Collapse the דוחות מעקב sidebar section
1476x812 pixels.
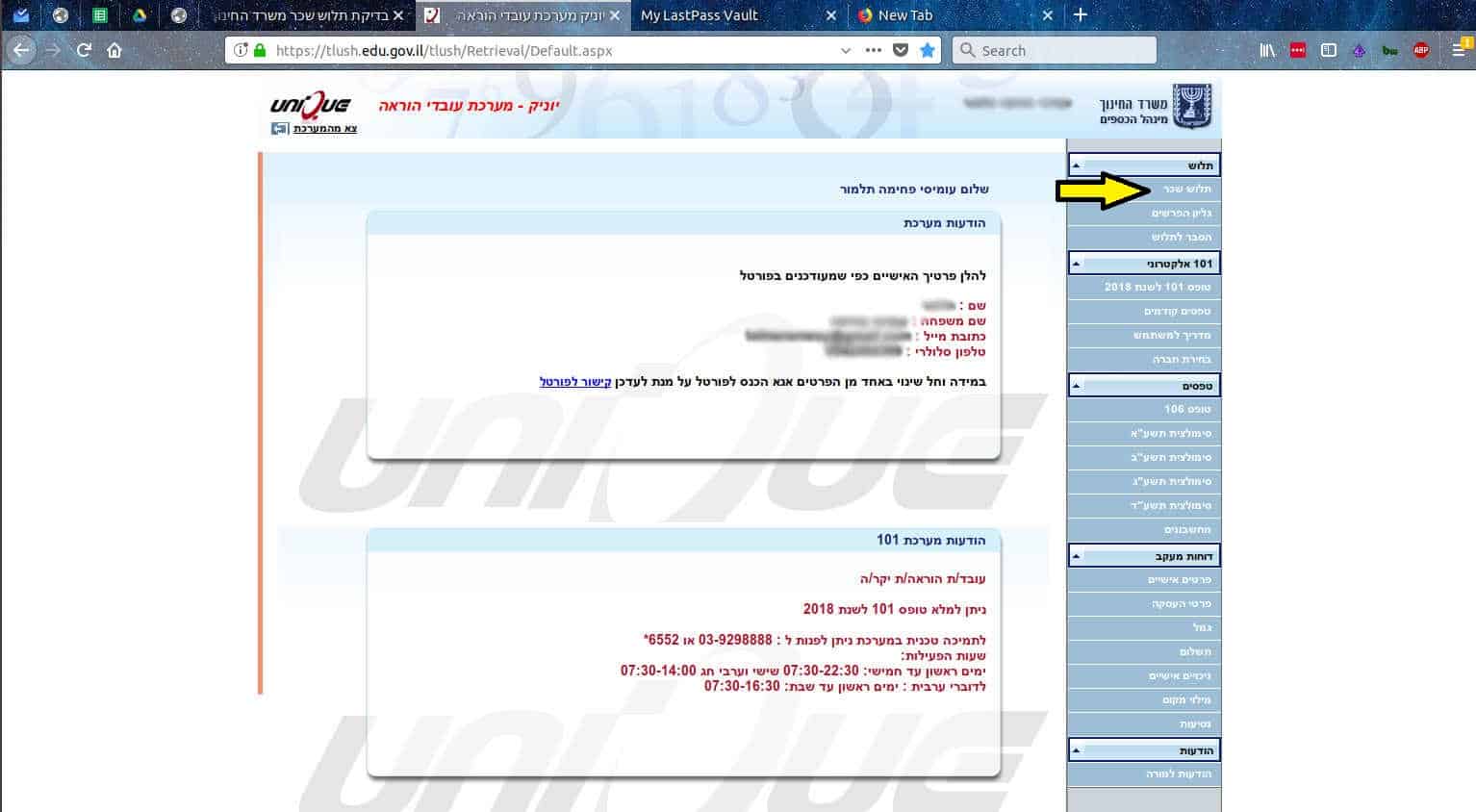tap(1077, 556)
